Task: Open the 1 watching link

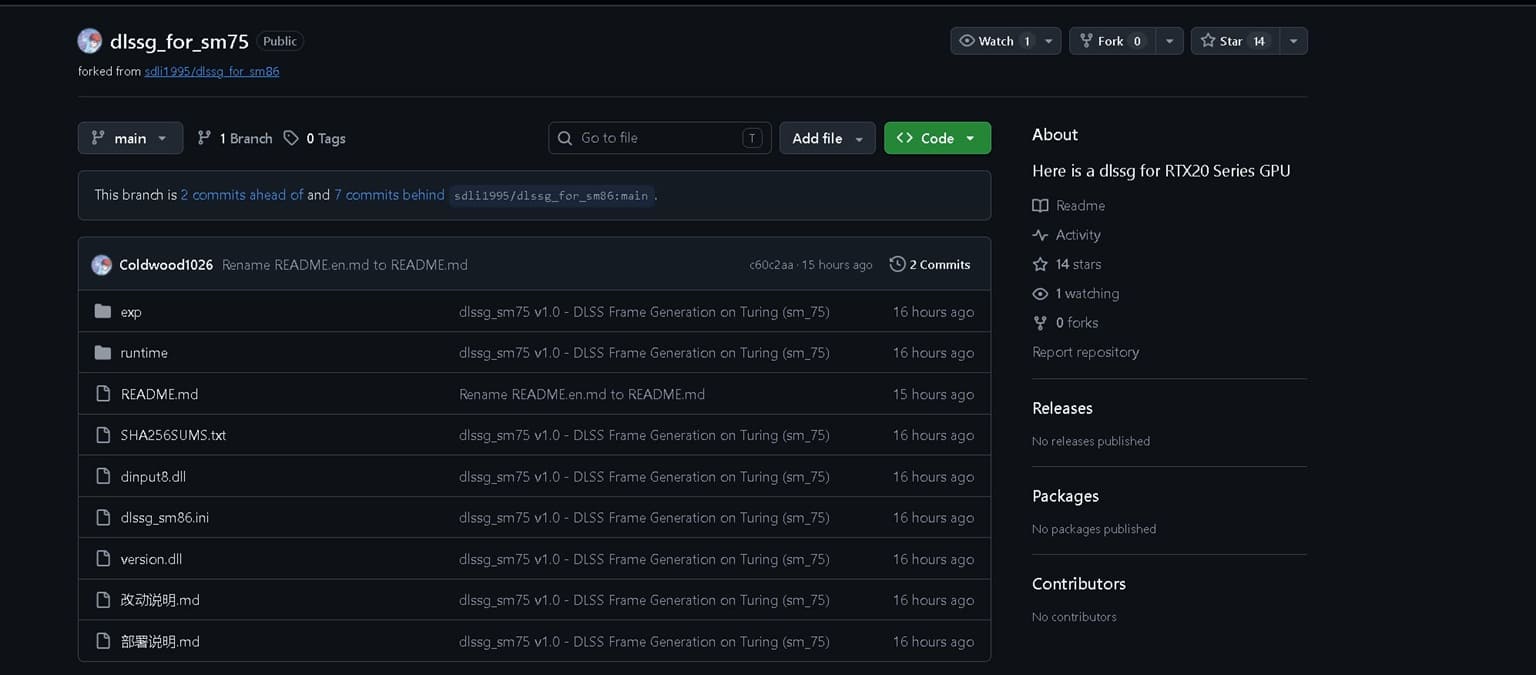Action: pyautogui.click(x=1076, y=294)
